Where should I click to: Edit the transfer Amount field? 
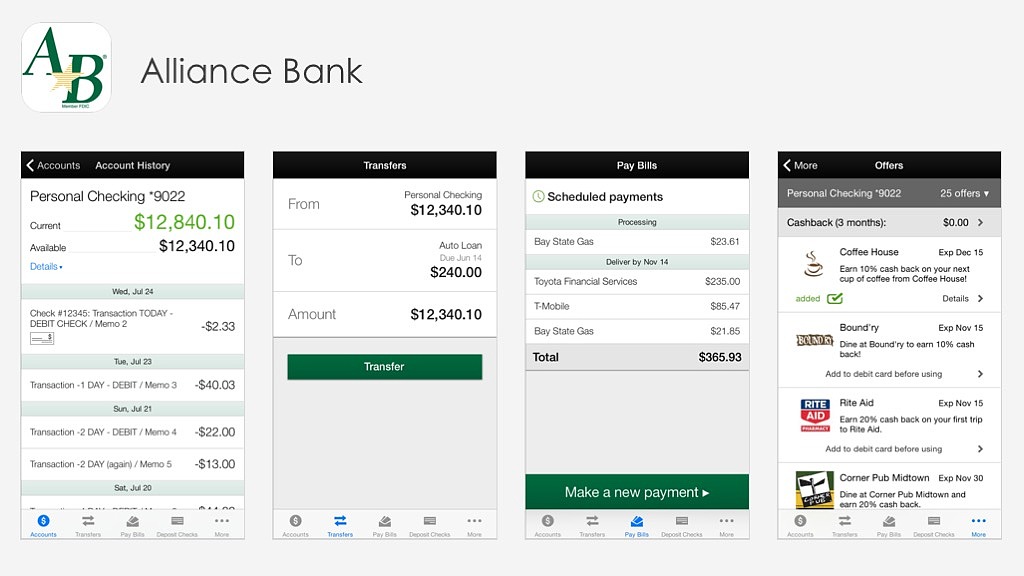(x=385, y=314)
